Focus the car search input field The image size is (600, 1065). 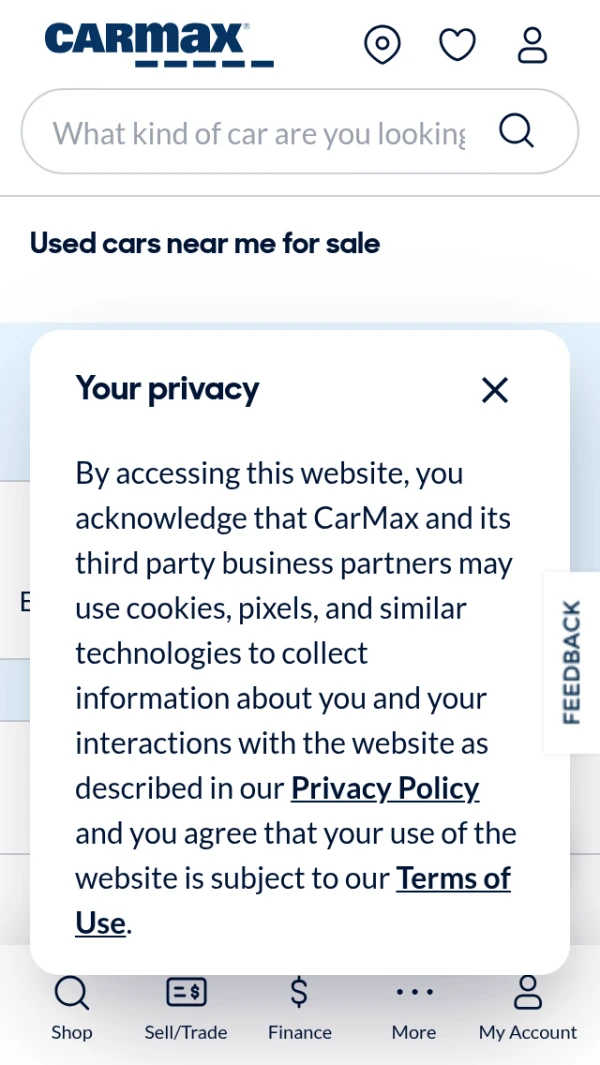(260, 133)
